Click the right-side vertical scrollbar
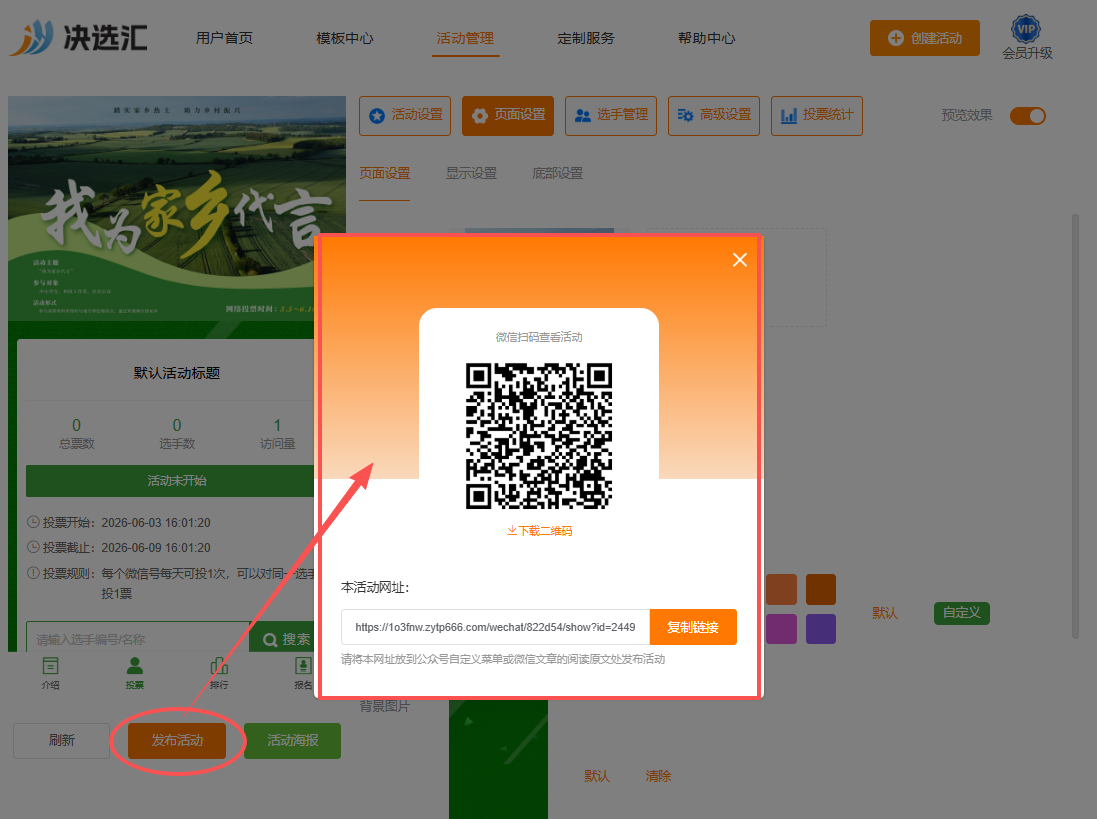Viewport: 1097px width, 819px height. tap(1075, 426)
